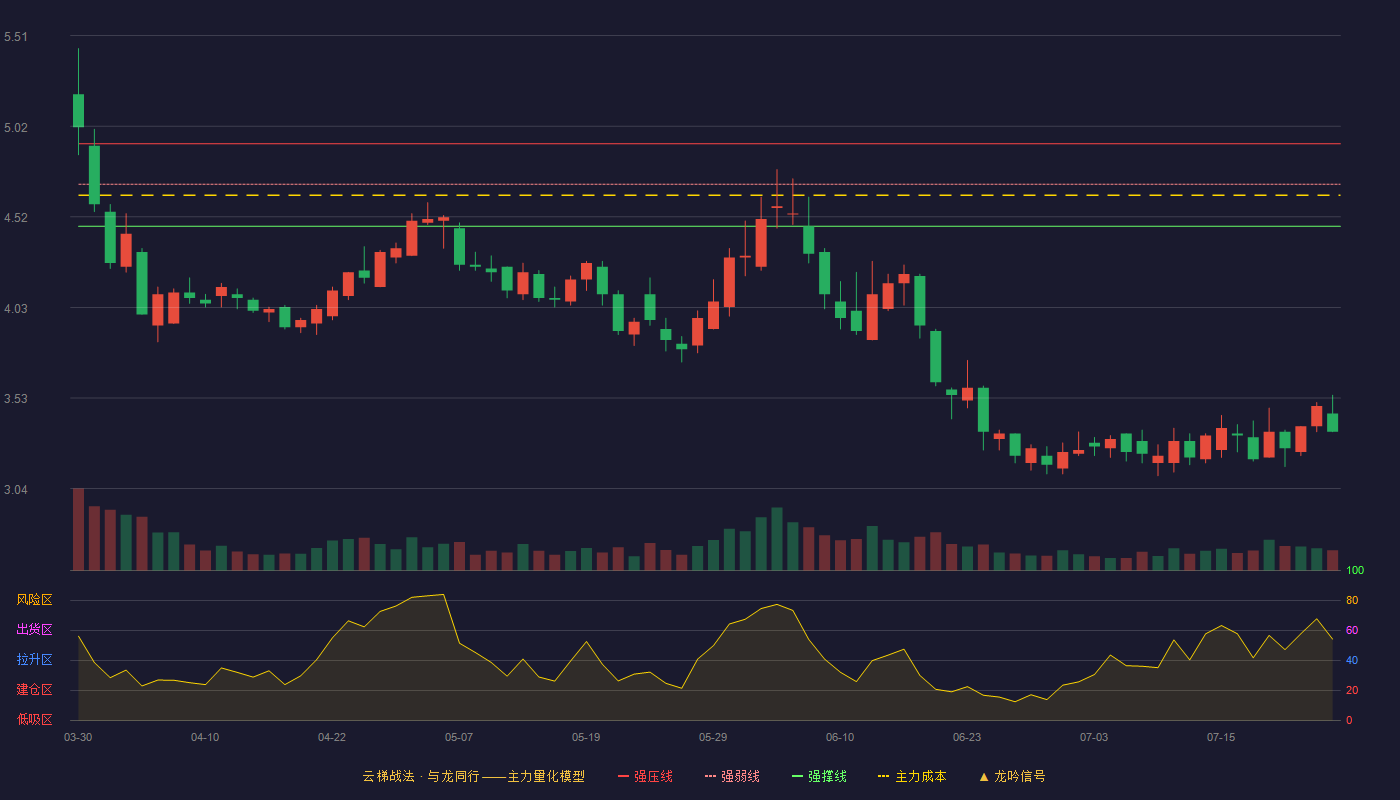Toggle the 强弱线 legend item
Viewport: 1400px width, 800px height.
[732, 776]
